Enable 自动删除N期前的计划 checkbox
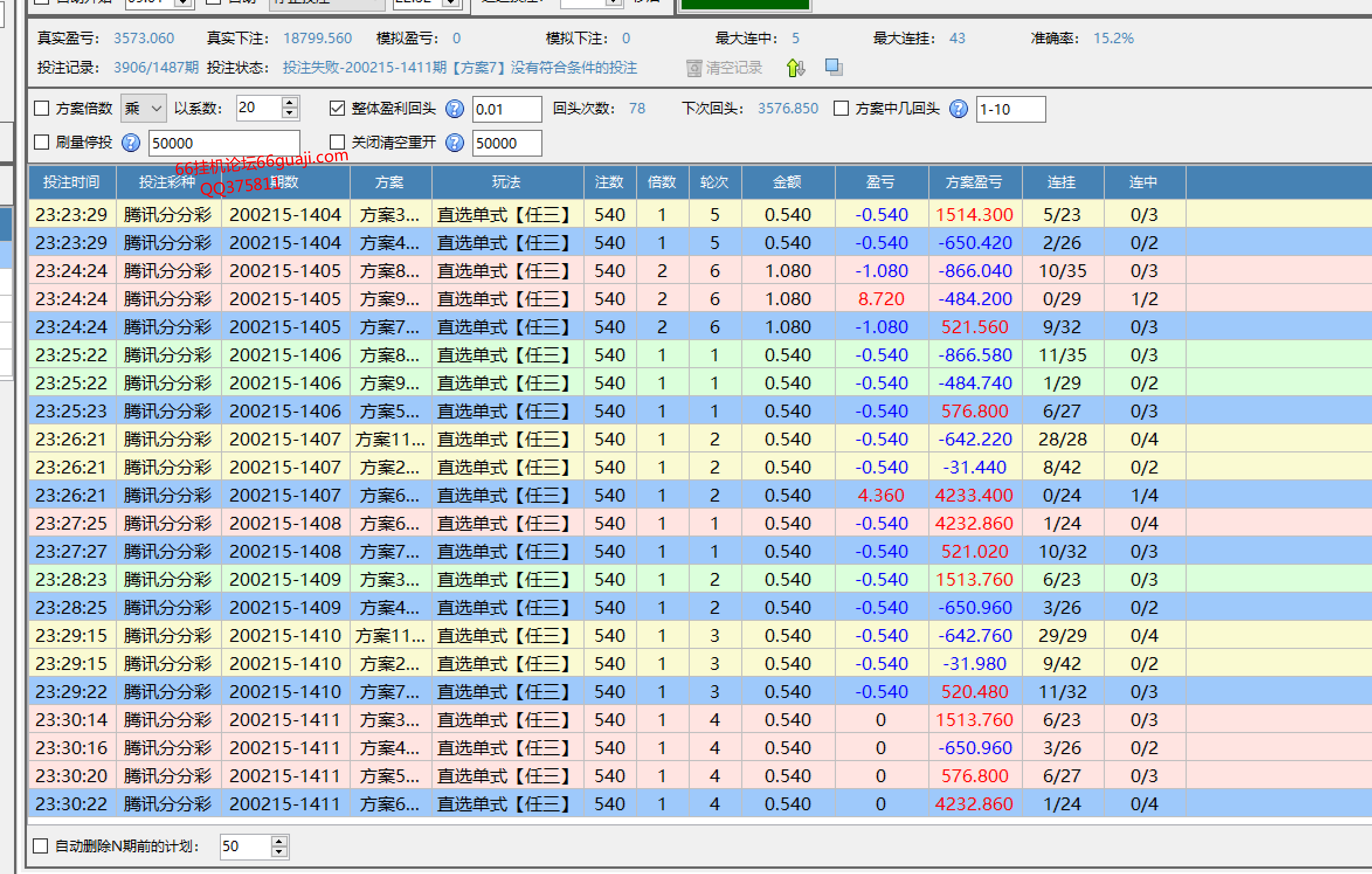This screenshot has width=1372, height=874. point(40,846)
